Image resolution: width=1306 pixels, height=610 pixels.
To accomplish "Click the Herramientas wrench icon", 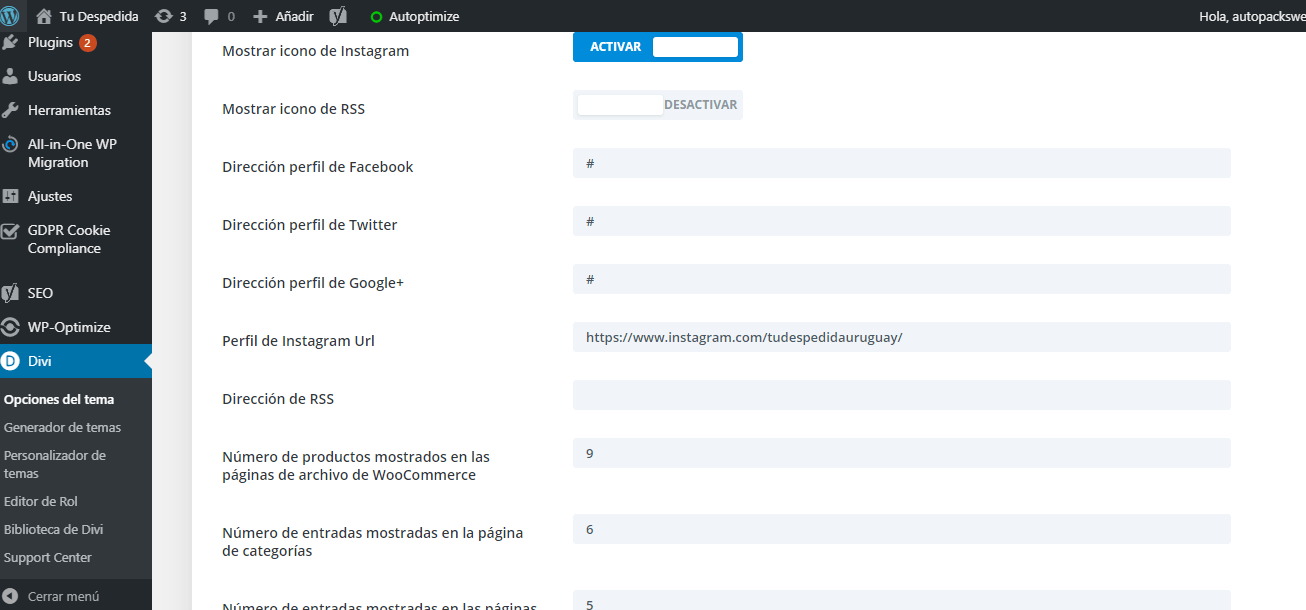I will [11, 110].
